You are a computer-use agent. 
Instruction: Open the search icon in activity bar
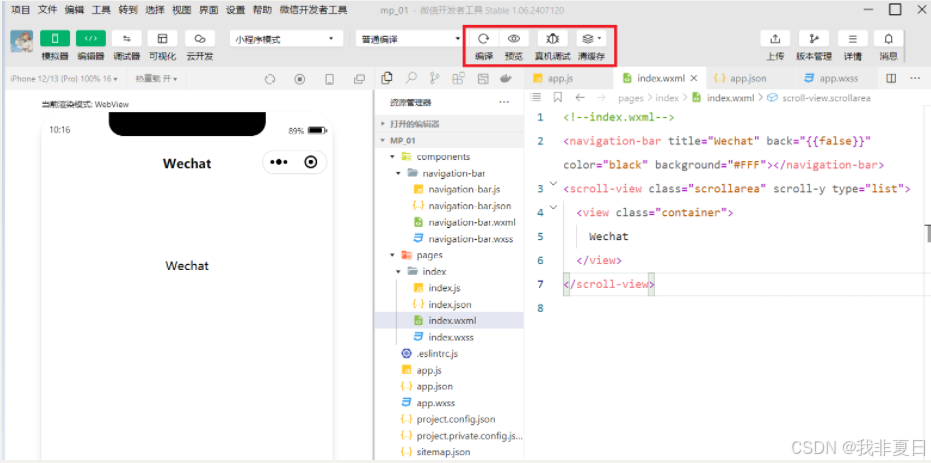[x=411, y=78]
